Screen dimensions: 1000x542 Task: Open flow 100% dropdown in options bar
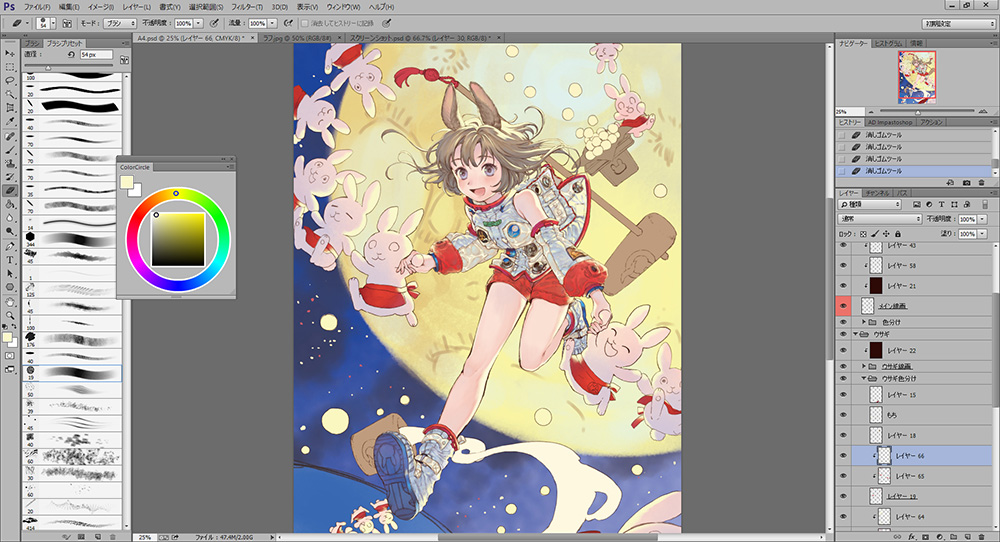272,23
